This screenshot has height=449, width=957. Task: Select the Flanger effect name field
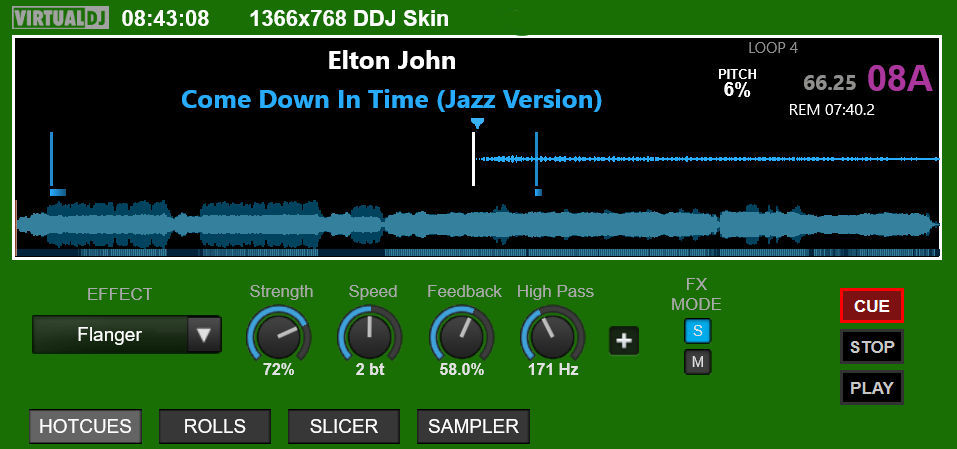(x=110, y=334)
